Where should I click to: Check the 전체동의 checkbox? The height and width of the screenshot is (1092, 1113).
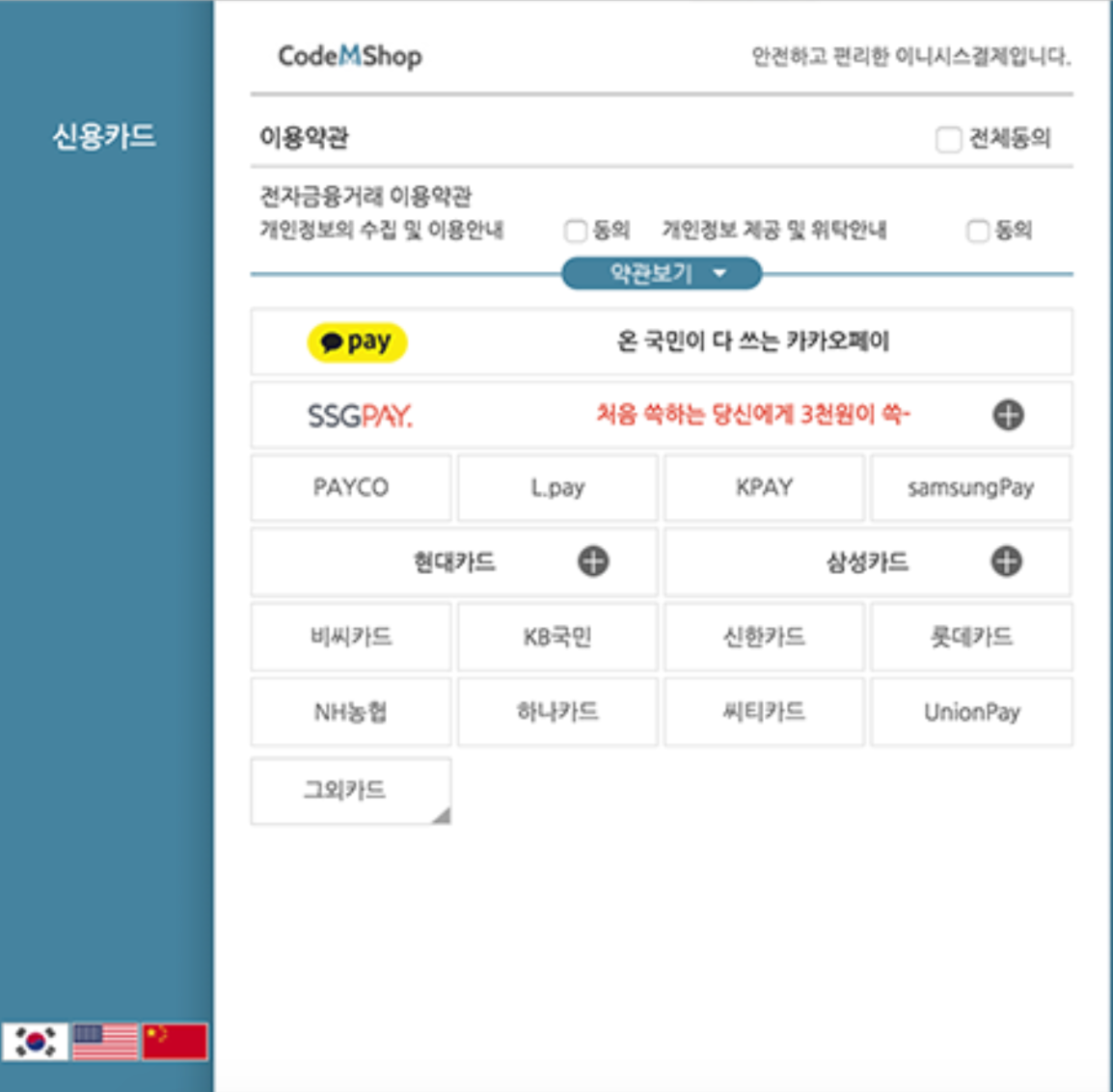948,139
